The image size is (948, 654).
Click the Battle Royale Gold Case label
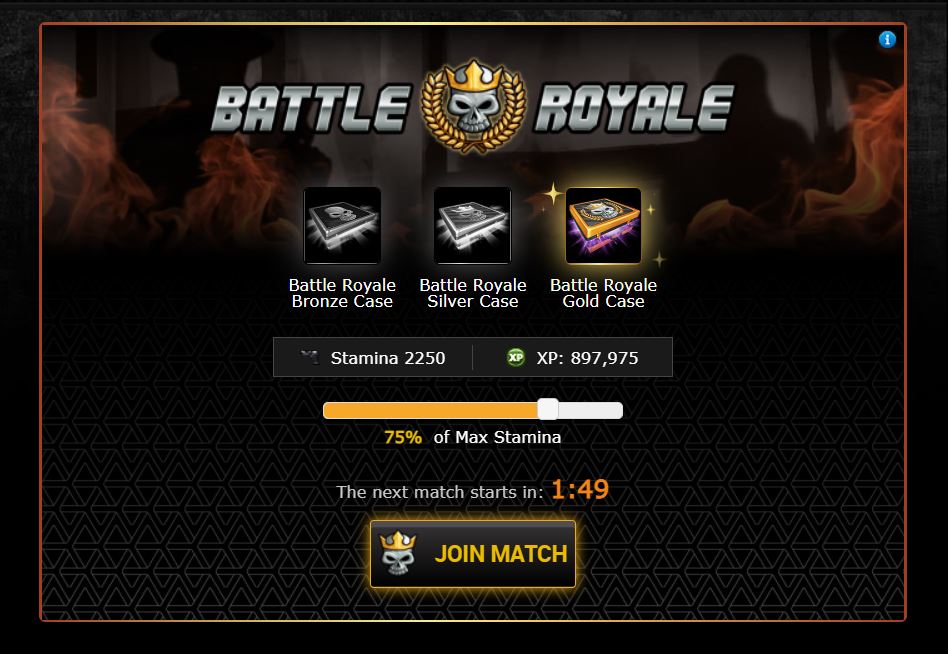pyautogui.click(x=603, y=293)
